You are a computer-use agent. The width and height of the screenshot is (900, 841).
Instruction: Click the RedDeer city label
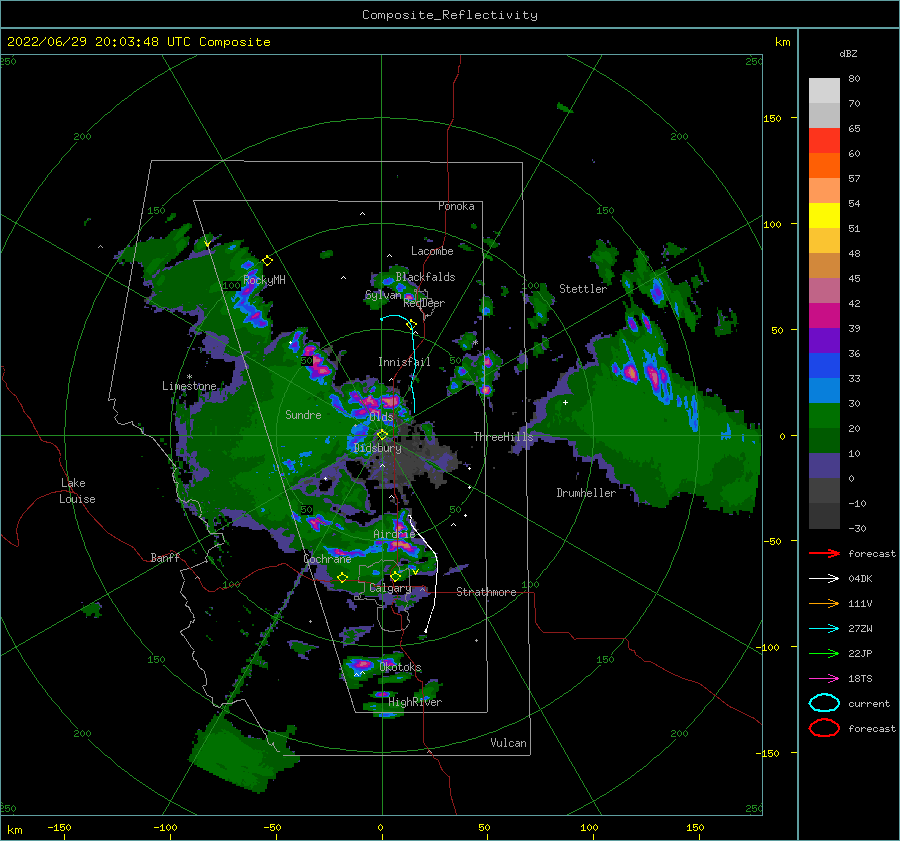pyautogui.click(x=424, y=303)
